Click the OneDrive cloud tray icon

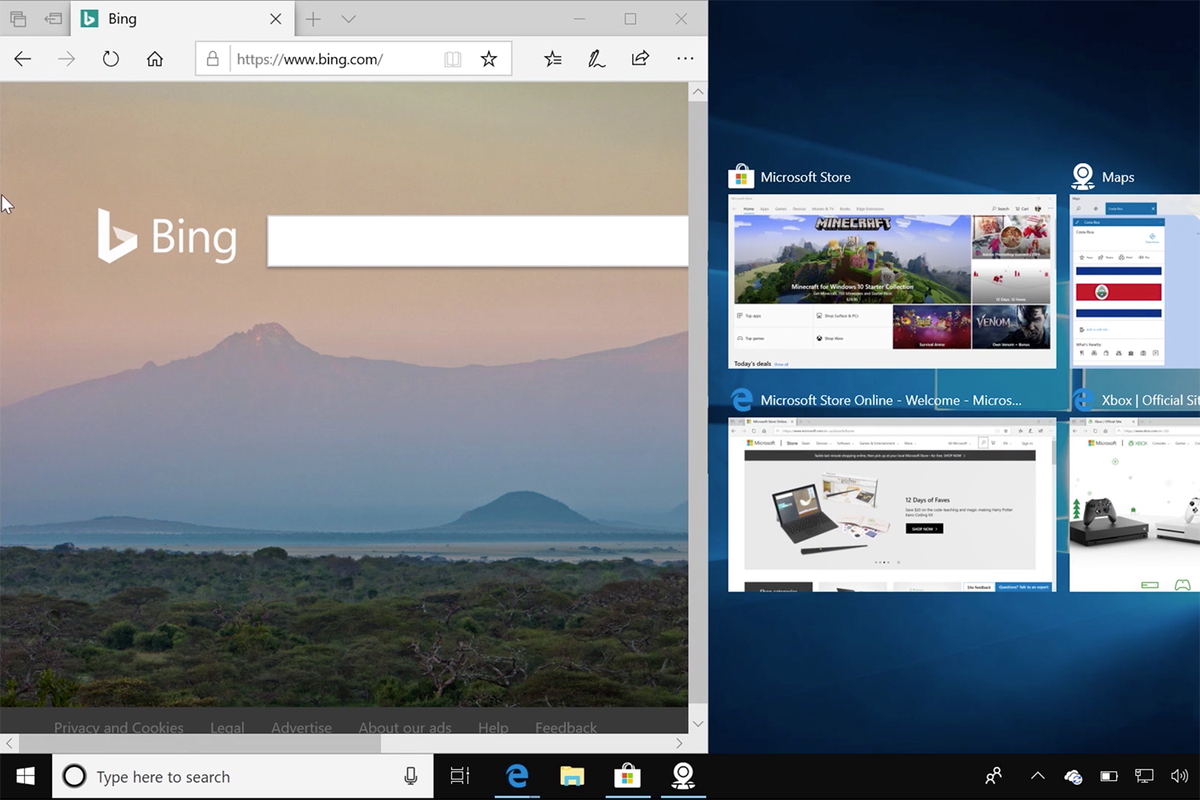pos(1073,777)
